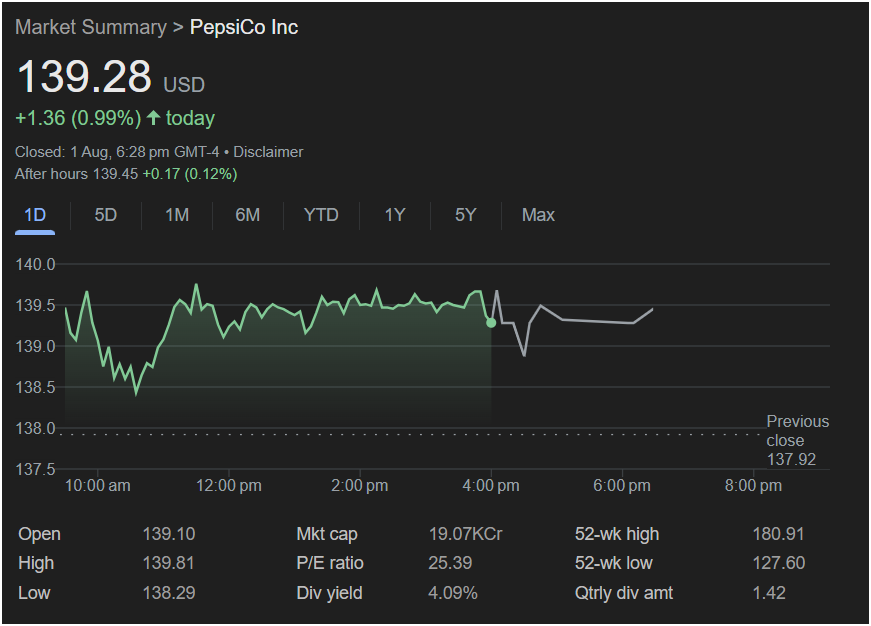The width and height of the screenshot is (871, 626).
Task: Click the 8:00 pm axis label
Action: 753,486
